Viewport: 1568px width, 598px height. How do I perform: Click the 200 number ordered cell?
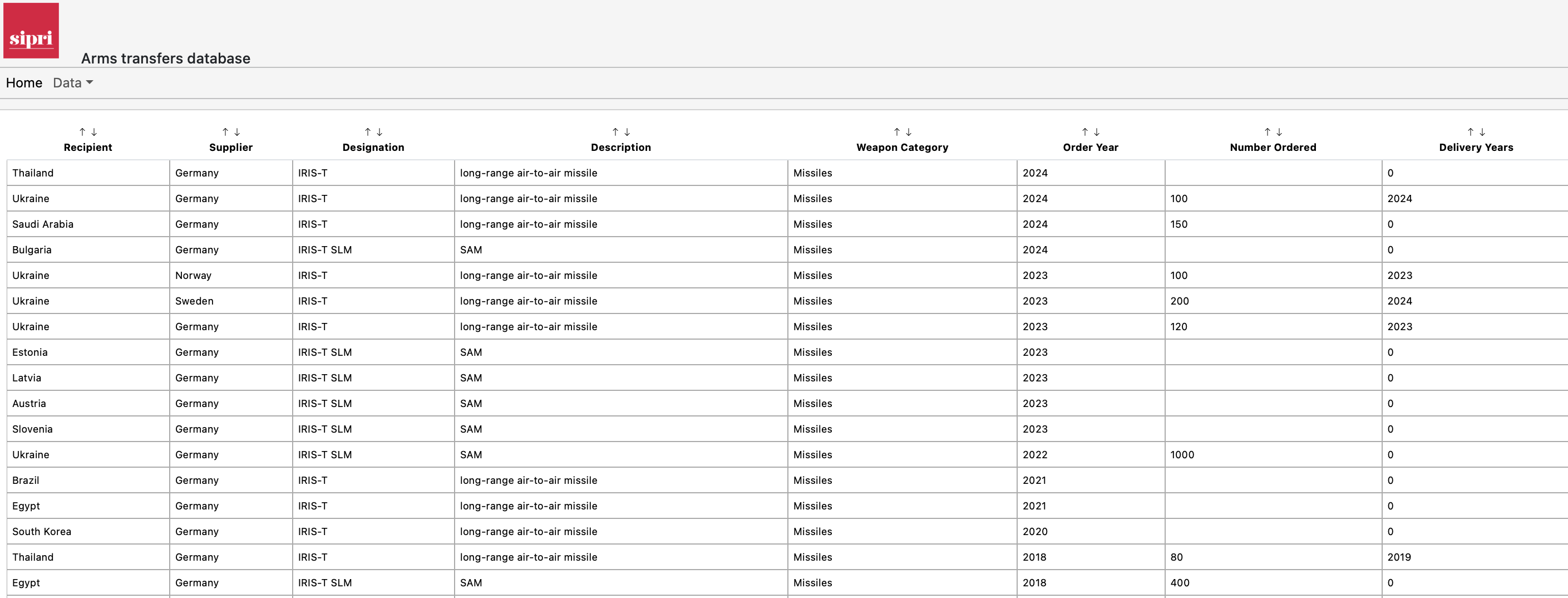point(1274,301)
